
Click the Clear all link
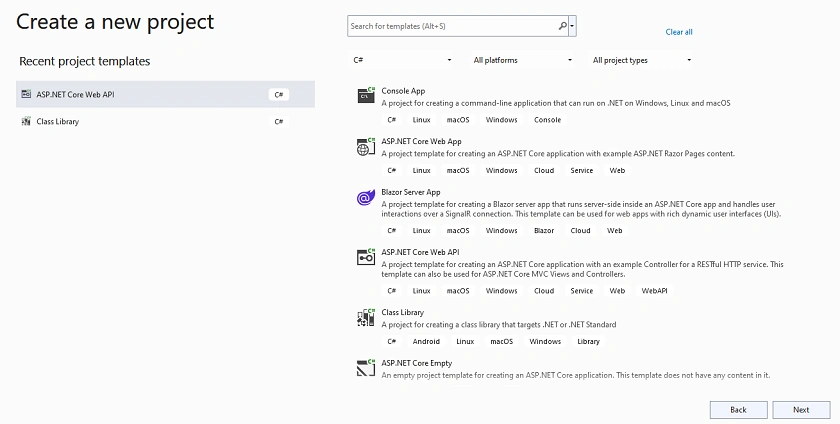point(679,32)
